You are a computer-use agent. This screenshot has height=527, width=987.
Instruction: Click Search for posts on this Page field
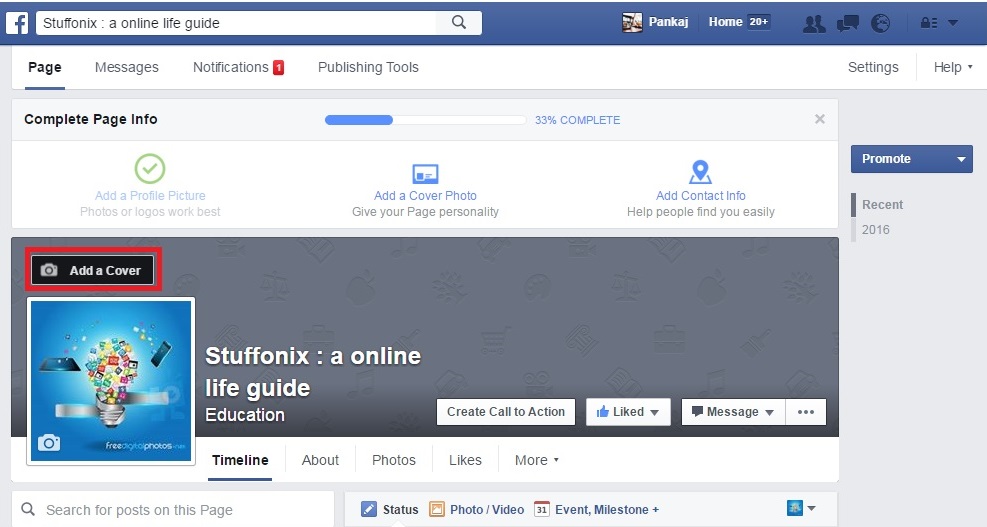tap(173, 509)
